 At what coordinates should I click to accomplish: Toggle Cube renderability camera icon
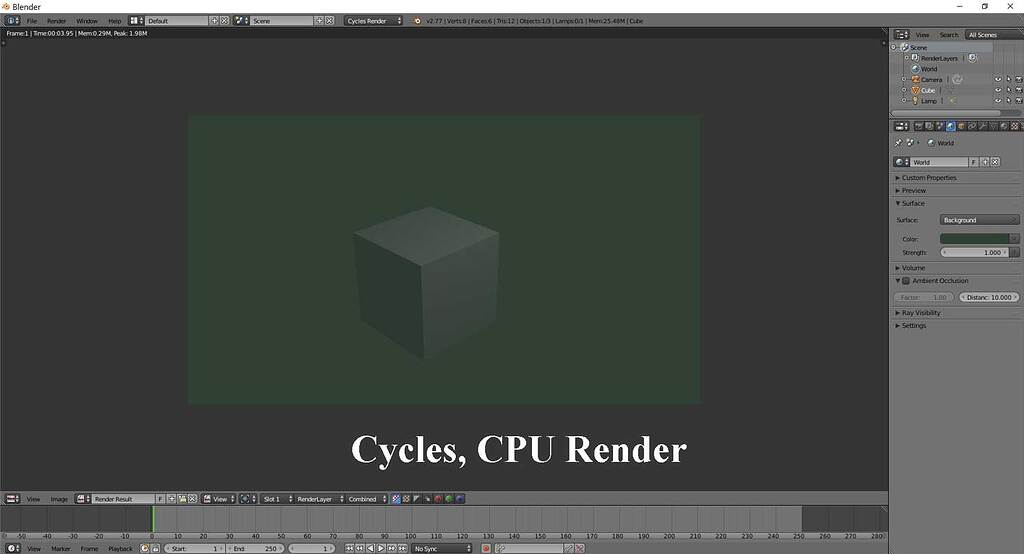click(x=1019, y=90)
